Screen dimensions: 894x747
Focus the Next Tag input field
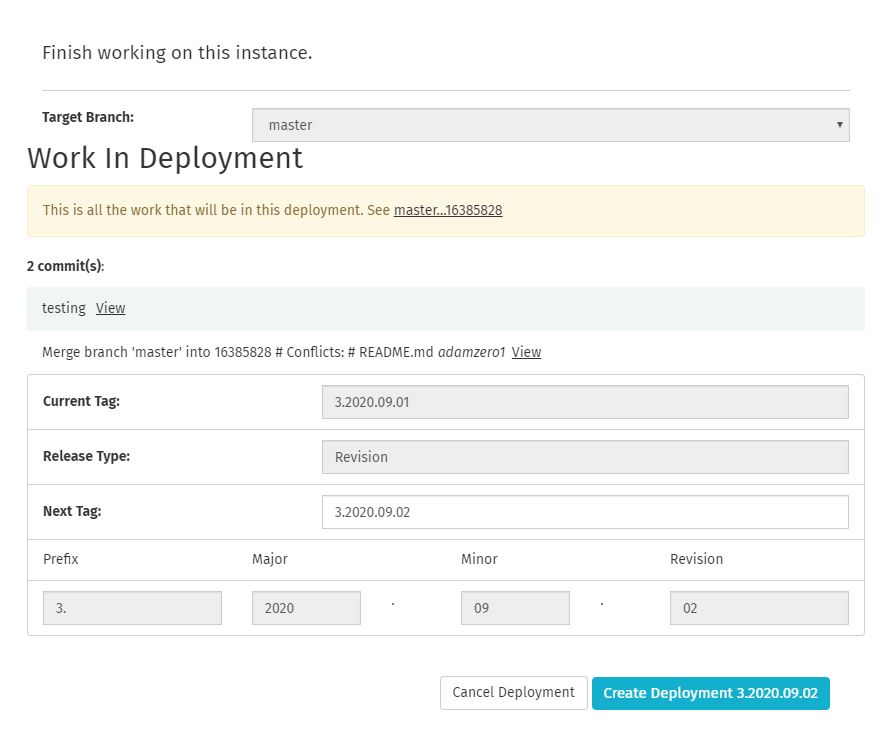[584, 512]
